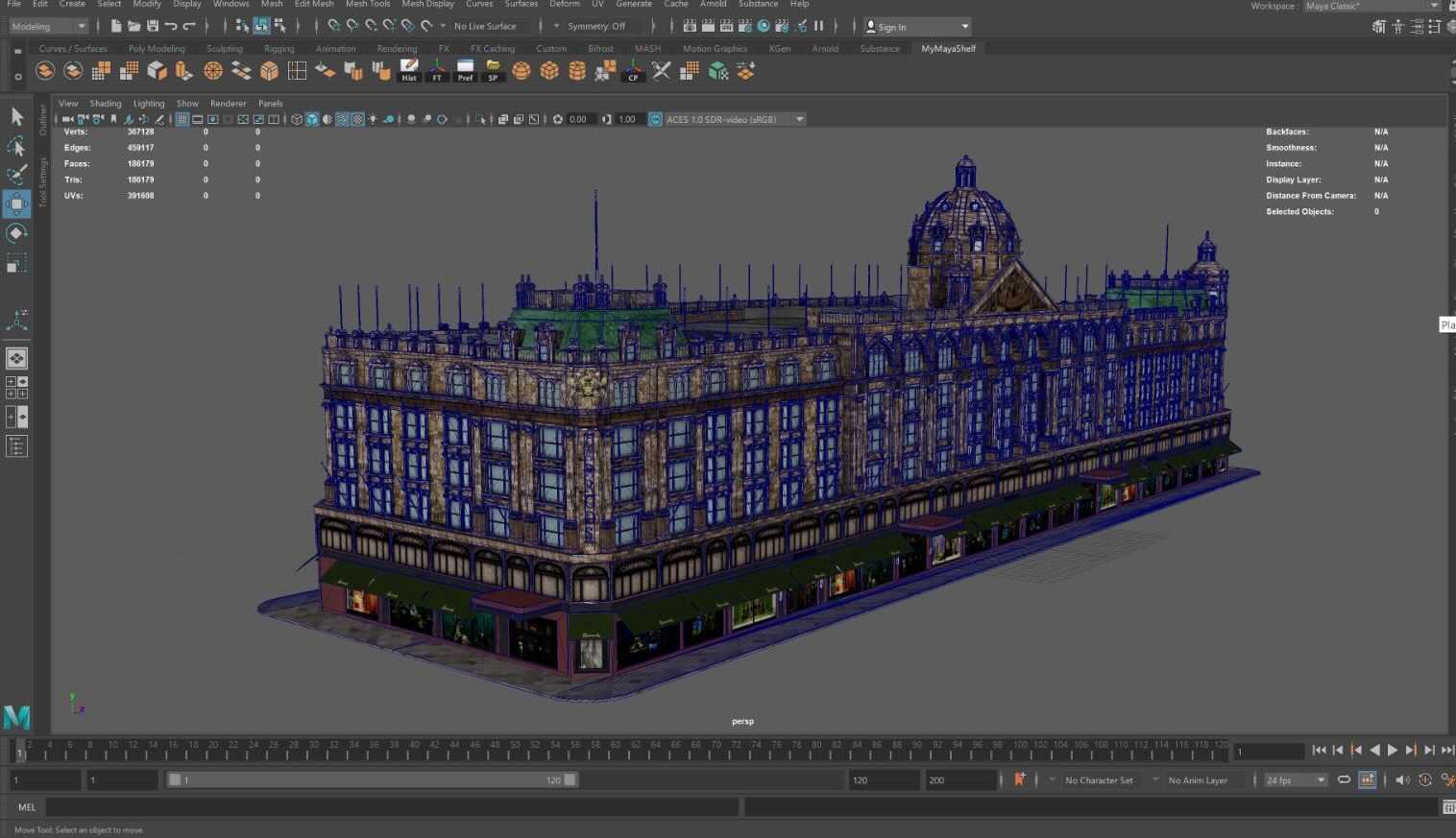
Task: Activate the Paint Selection tool
Action: 16,175
